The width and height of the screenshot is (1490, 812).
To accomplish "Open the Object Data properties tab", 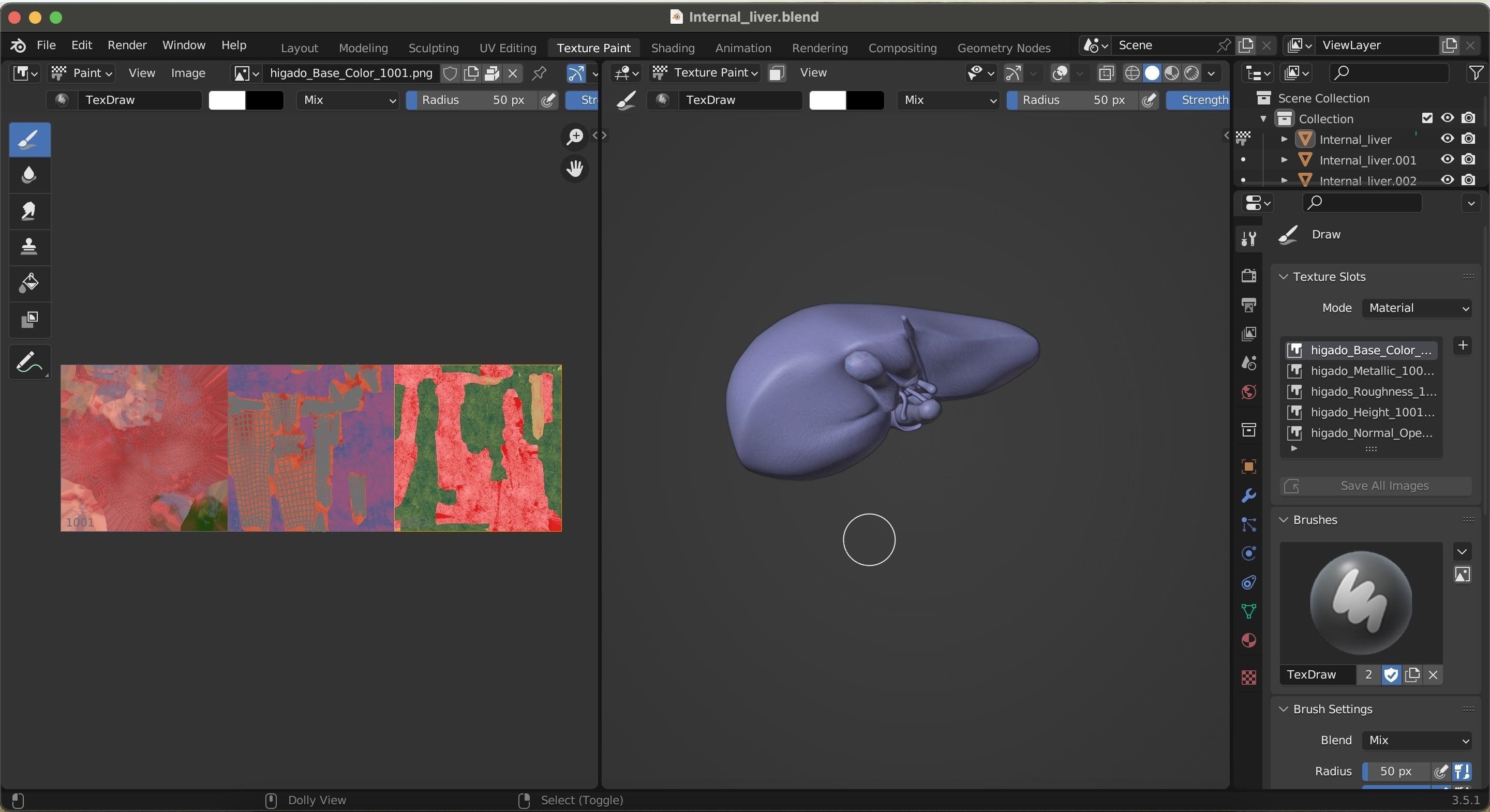I will click(x=1248, y=611).
